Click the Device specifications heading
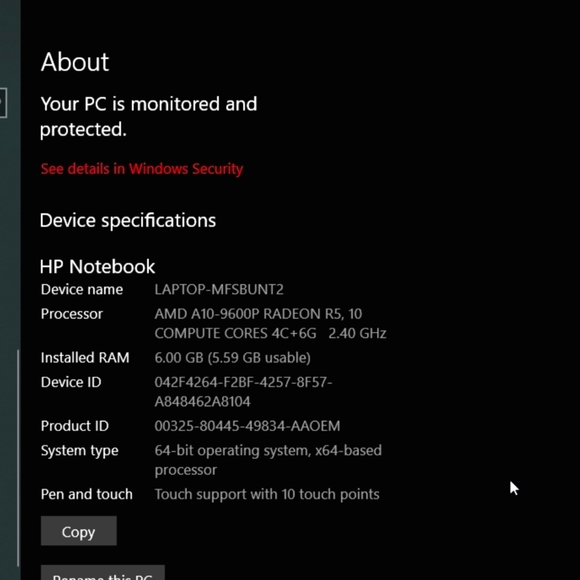This screenshot has width=580, height=580. pos(128,221)
